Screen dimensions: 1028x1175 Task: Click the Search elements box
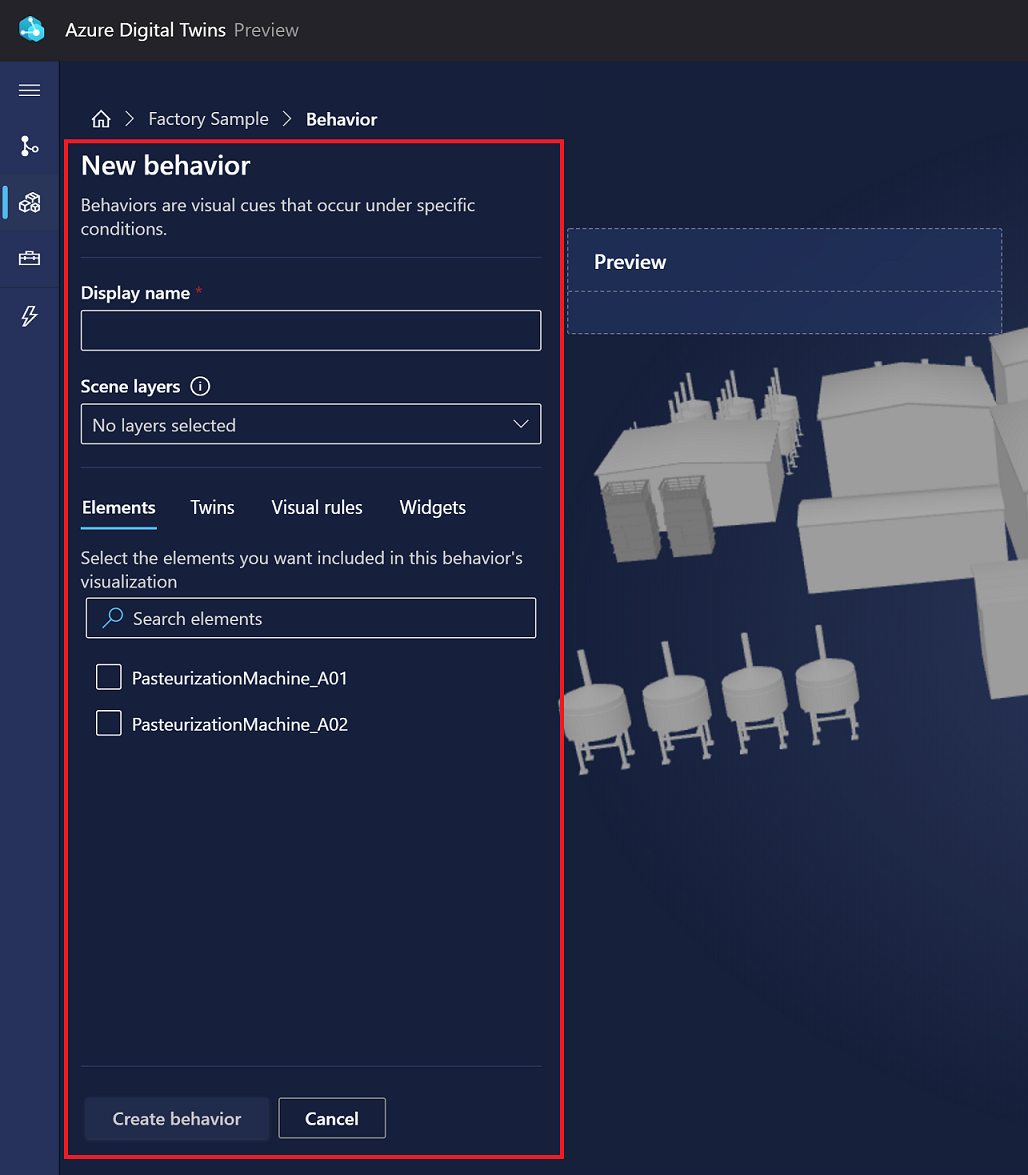(310, 618)
